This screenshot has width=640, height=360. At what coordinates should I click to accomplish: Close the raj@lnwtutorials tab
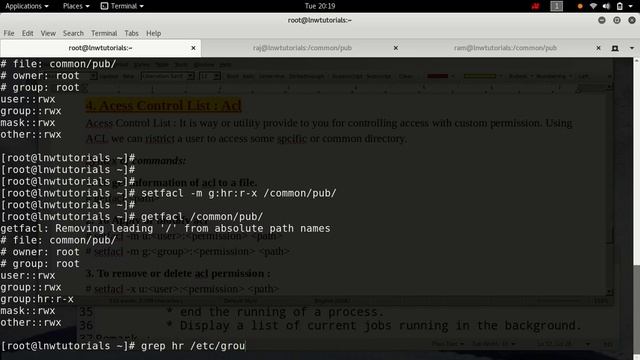coord(396,48)
